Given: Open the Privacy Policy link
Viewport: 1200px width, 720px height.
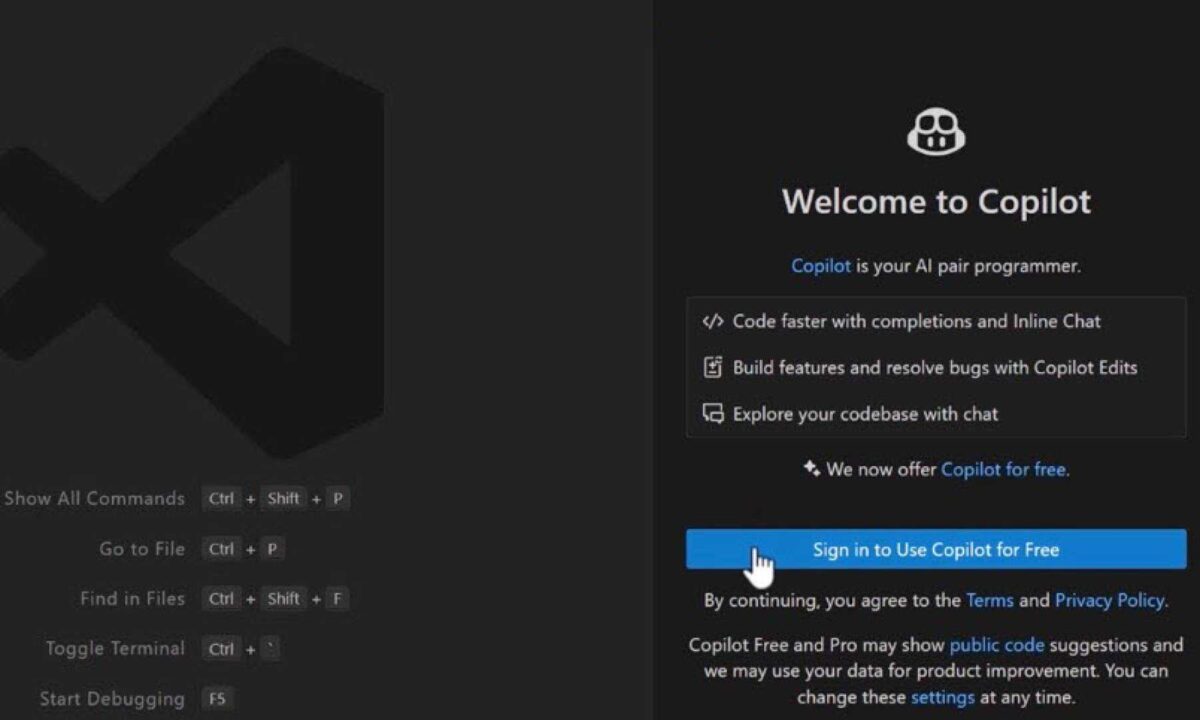Looking at the screenshot, I should (x=1109, y=600).
